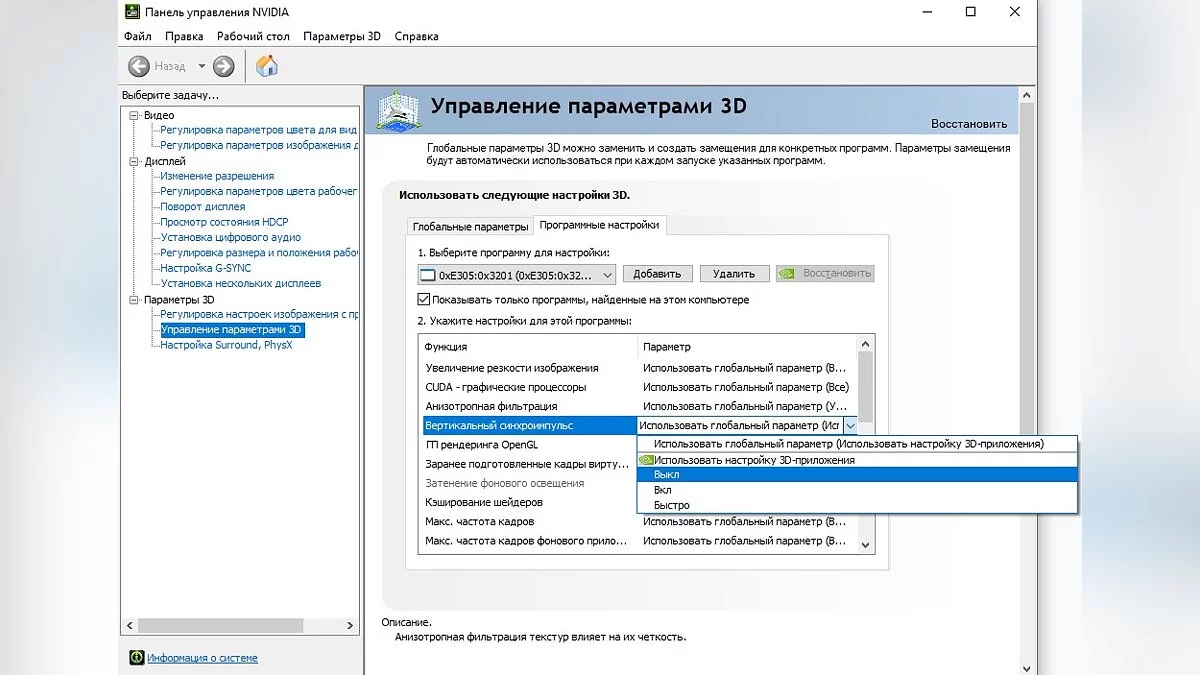Image resolution: width=1200 pixels, height=675 pixels.
Task: Click the Home icon in toolbar
Action: (266, 66)
